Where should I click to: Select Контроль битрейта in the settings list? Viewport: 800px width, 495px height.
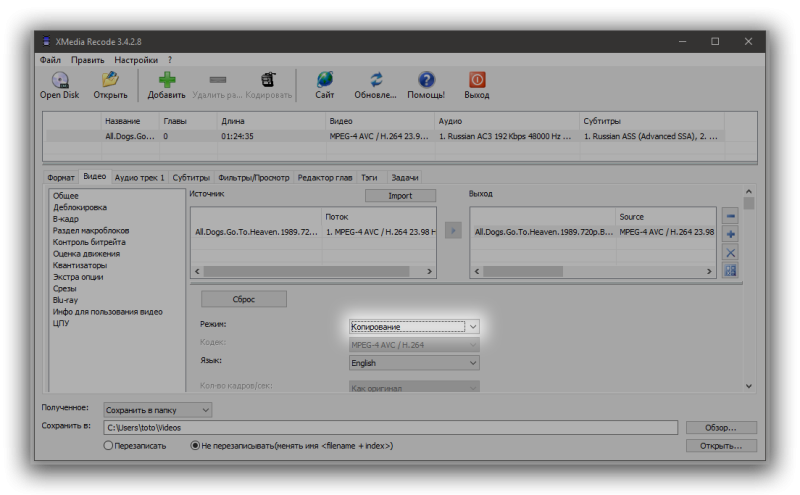(x=89, y=242)
